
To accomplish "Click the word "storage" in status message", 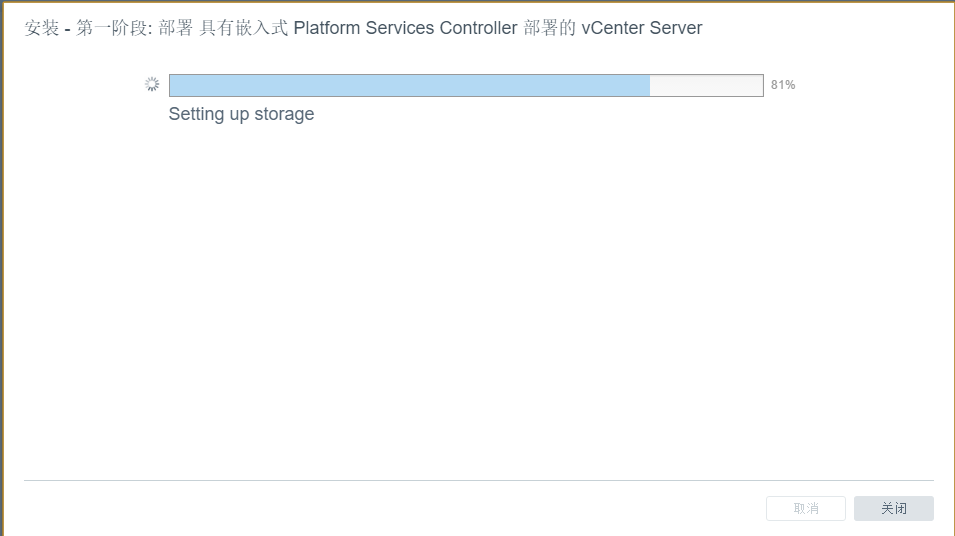I will coord(284,114).
